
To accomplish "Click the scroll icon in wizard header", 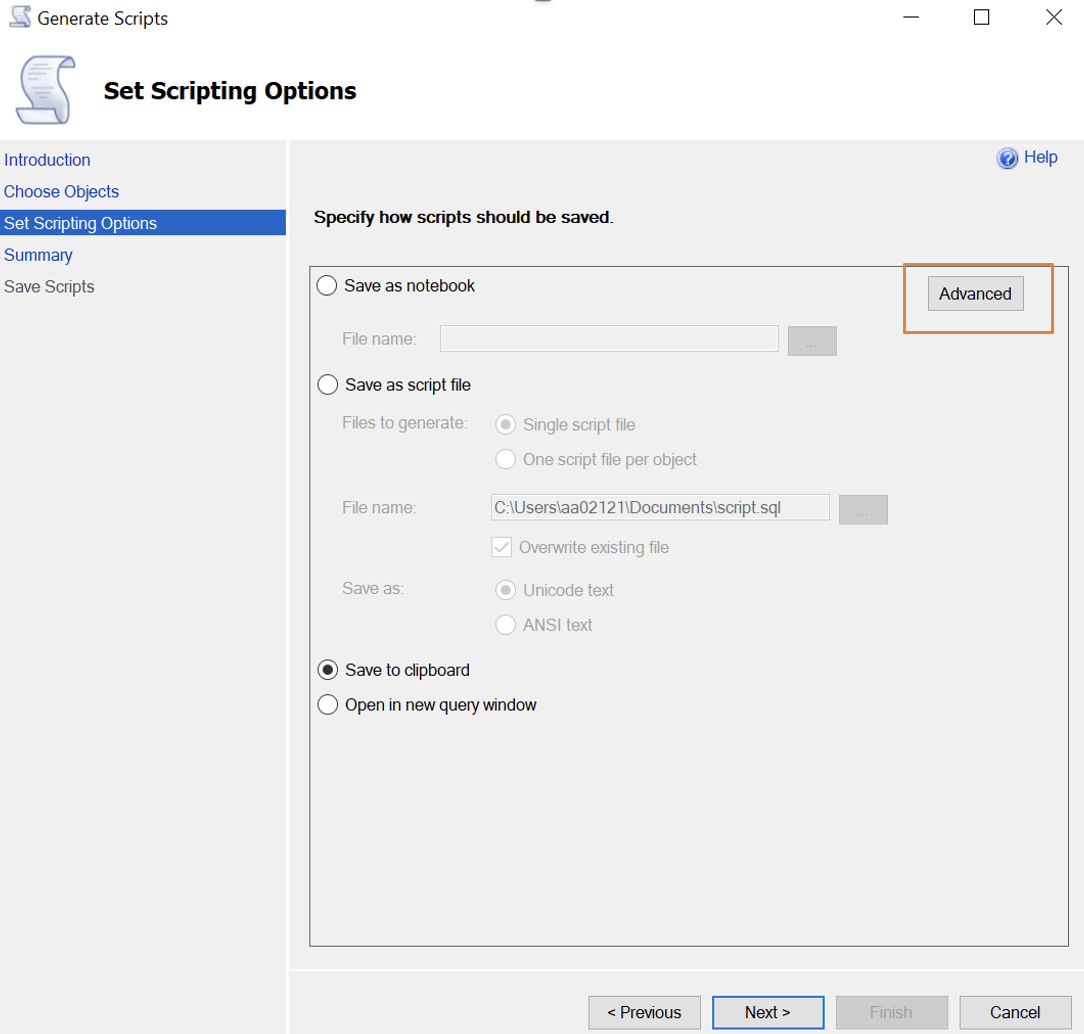I will pyautogui.click(x=45, y=90).
